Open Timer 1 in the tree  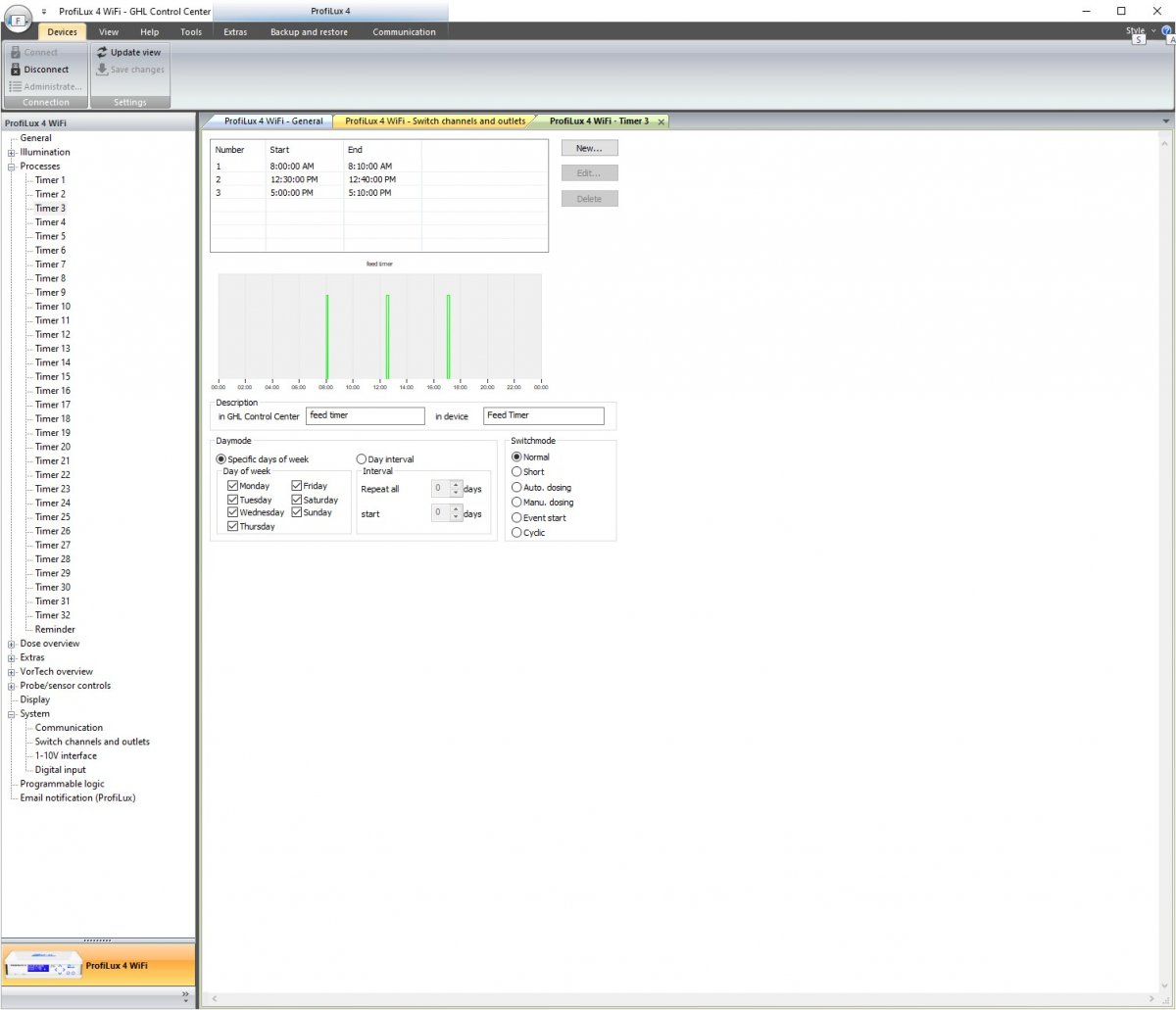point(50,180)
